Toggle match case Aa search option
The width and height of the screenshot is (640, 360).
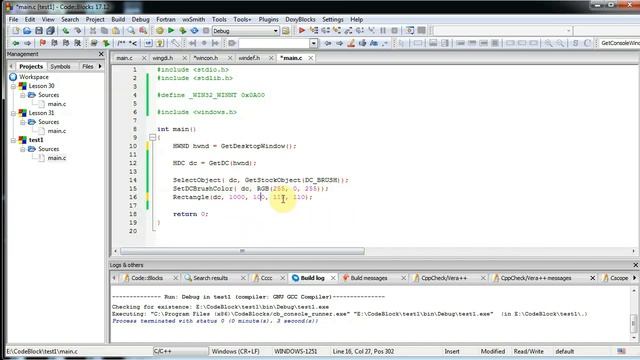pyautogui.click(x=373, y=43)
